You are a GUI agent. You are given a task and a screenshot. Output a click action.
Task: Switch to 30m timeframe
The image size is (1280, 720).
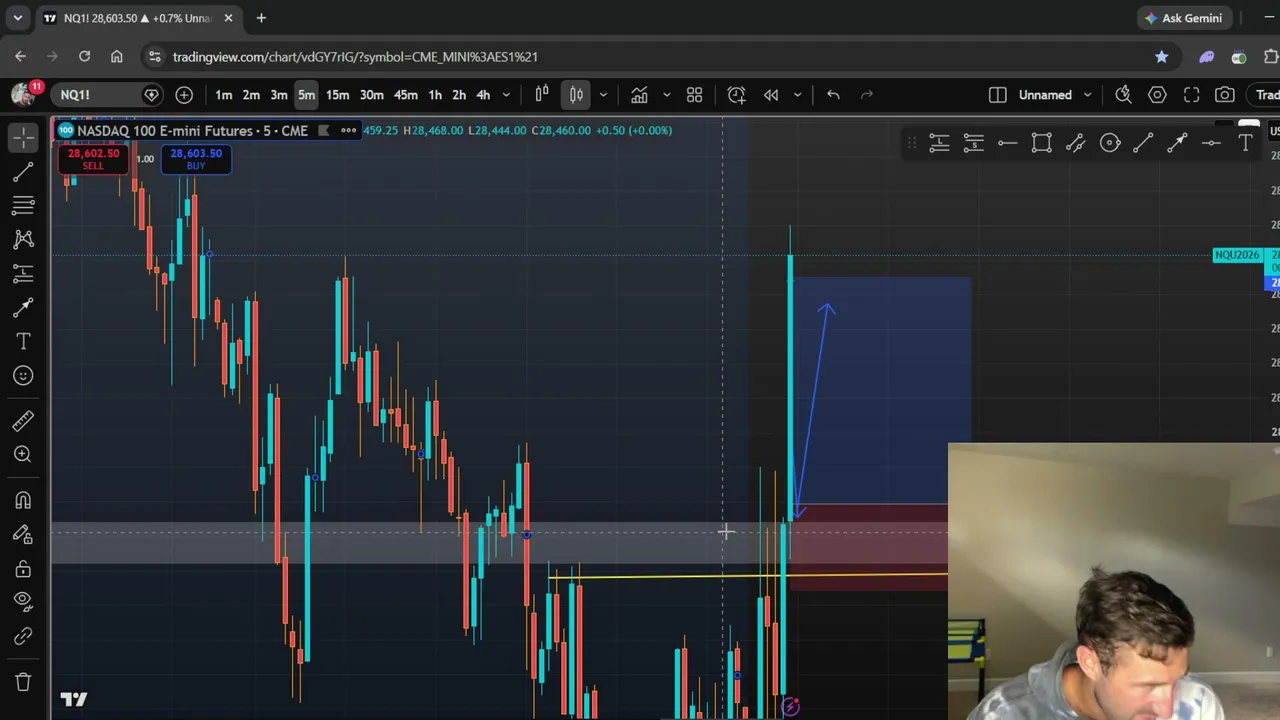371,95
